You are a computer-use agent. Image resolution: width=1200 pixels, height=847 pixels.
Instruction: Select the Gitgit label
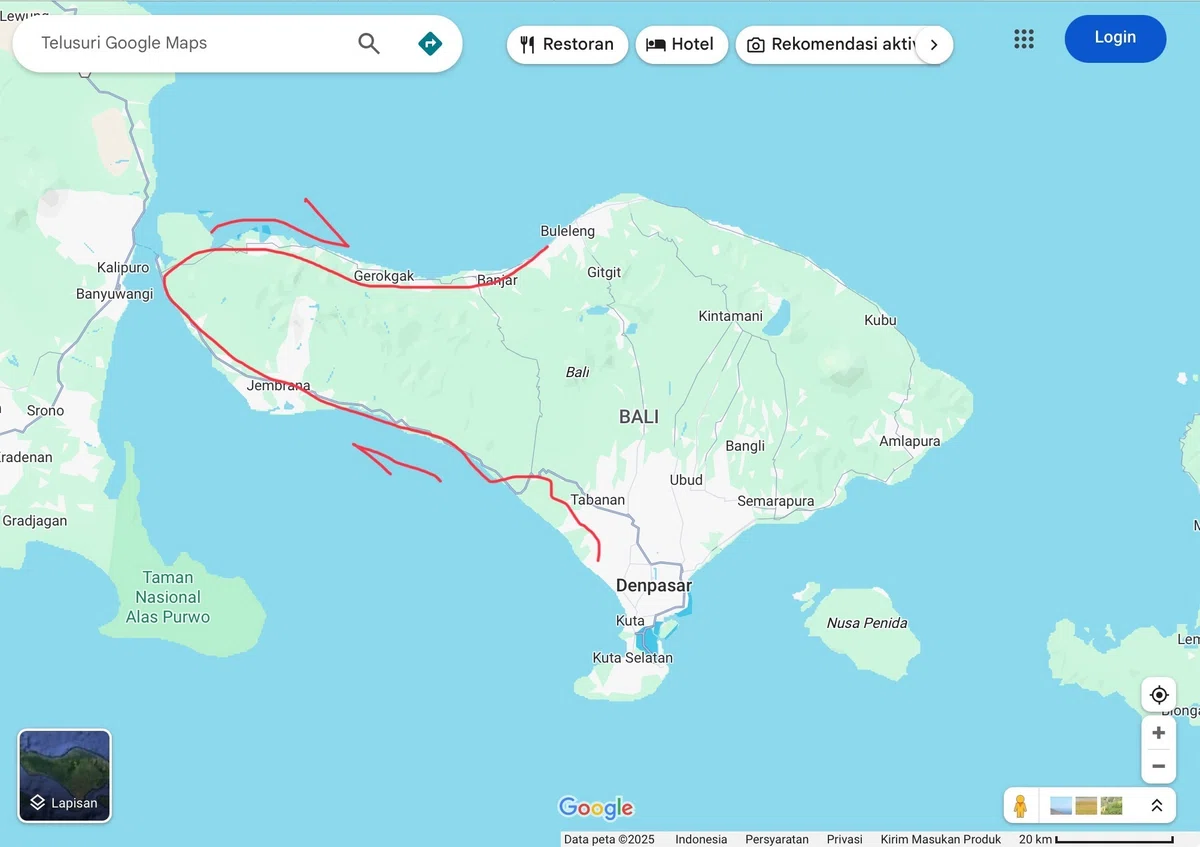point(604,272)
